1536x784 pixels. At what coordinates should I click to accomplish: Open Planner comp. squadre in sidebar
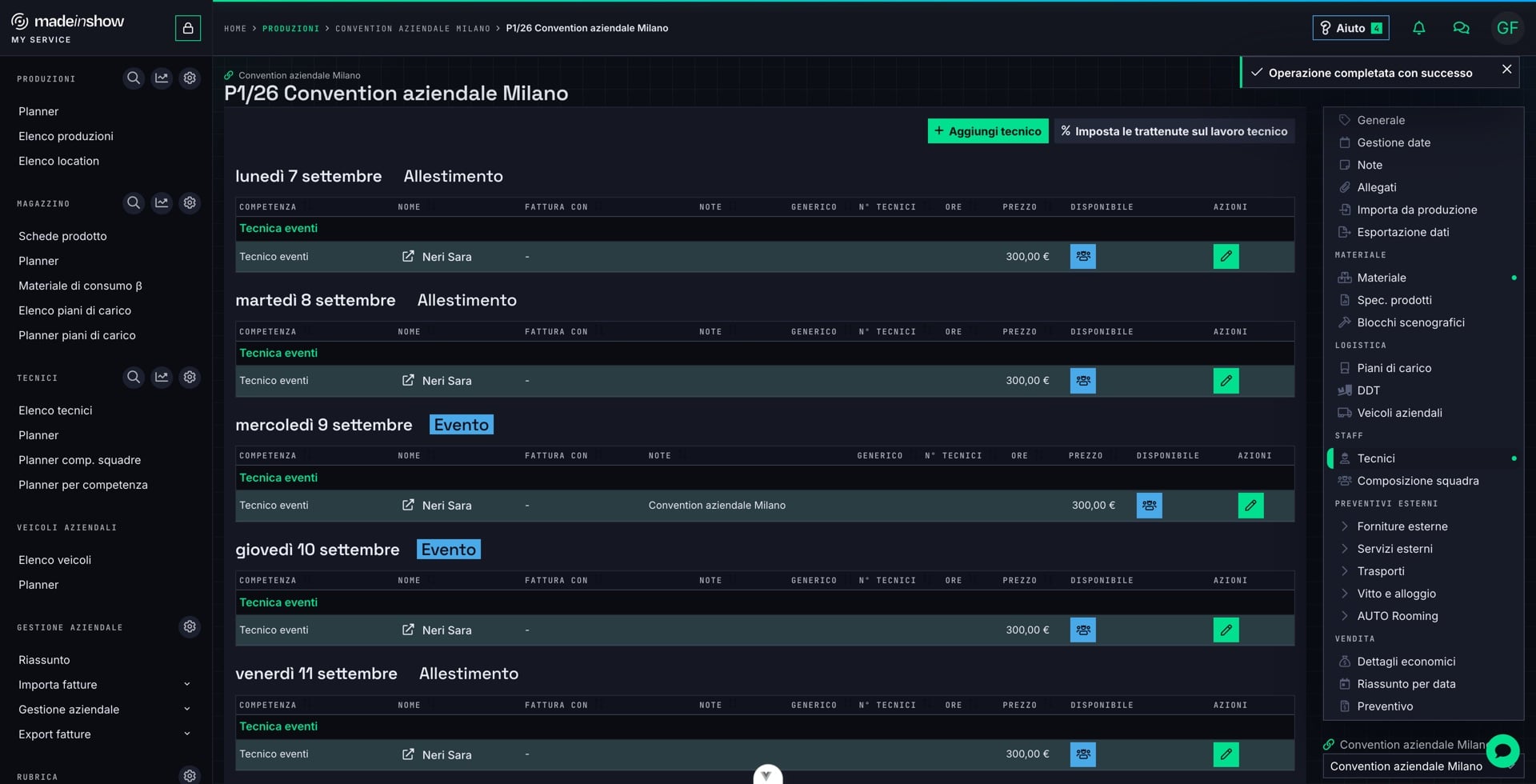point(79,460)
